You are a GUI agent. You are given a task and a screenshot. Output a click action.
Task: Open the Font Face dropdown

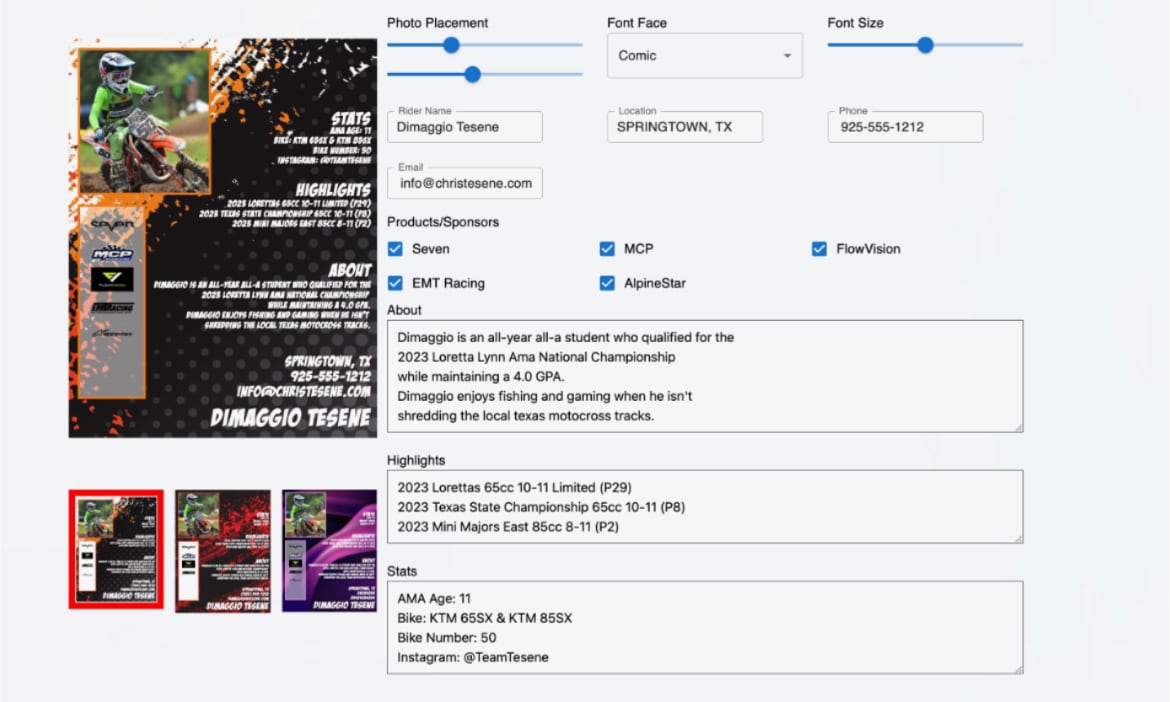pyautogui.click(x=704, y=56)
